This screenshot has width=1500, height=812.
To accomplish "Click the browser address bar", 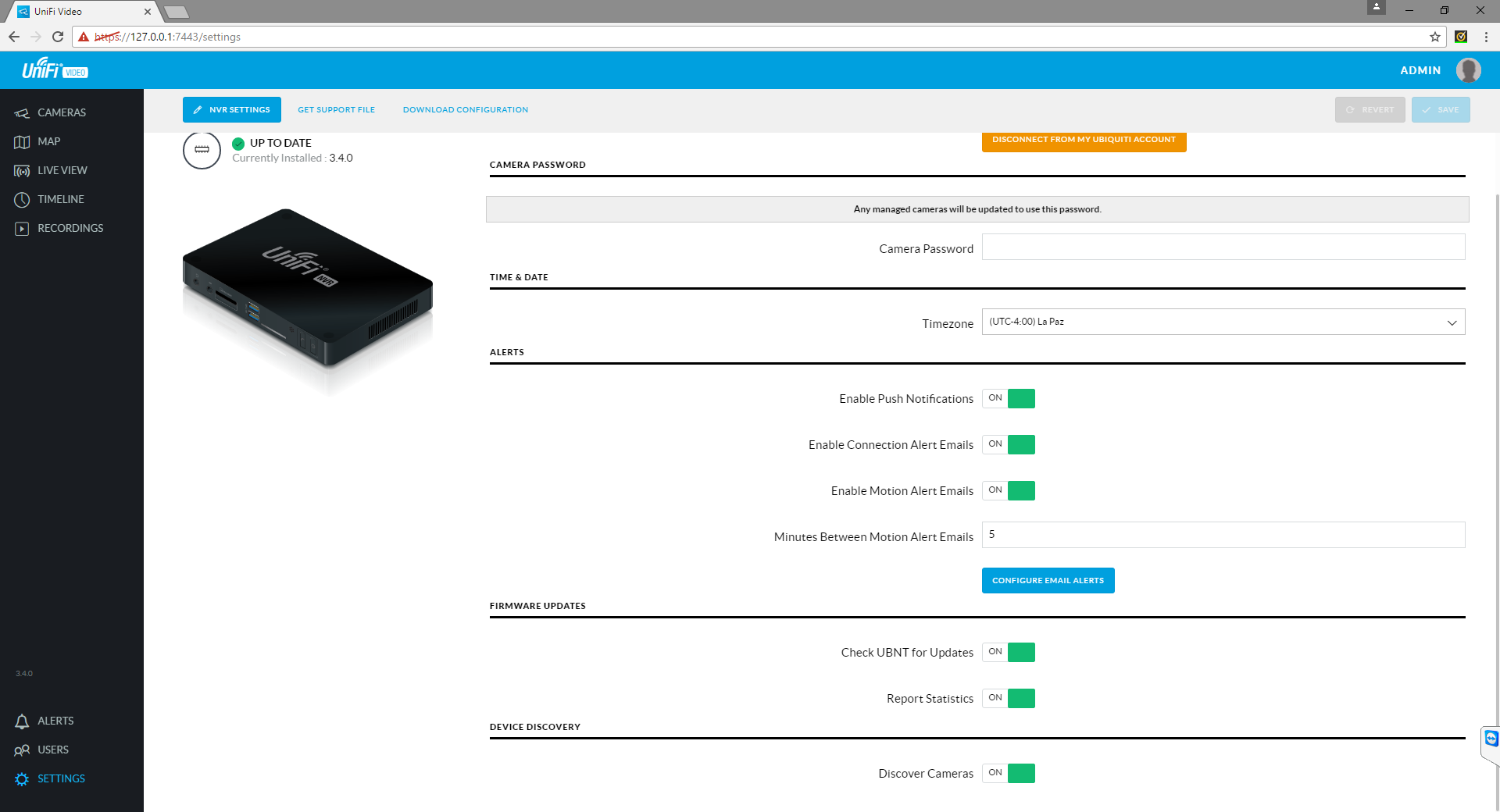I will 758,37.
